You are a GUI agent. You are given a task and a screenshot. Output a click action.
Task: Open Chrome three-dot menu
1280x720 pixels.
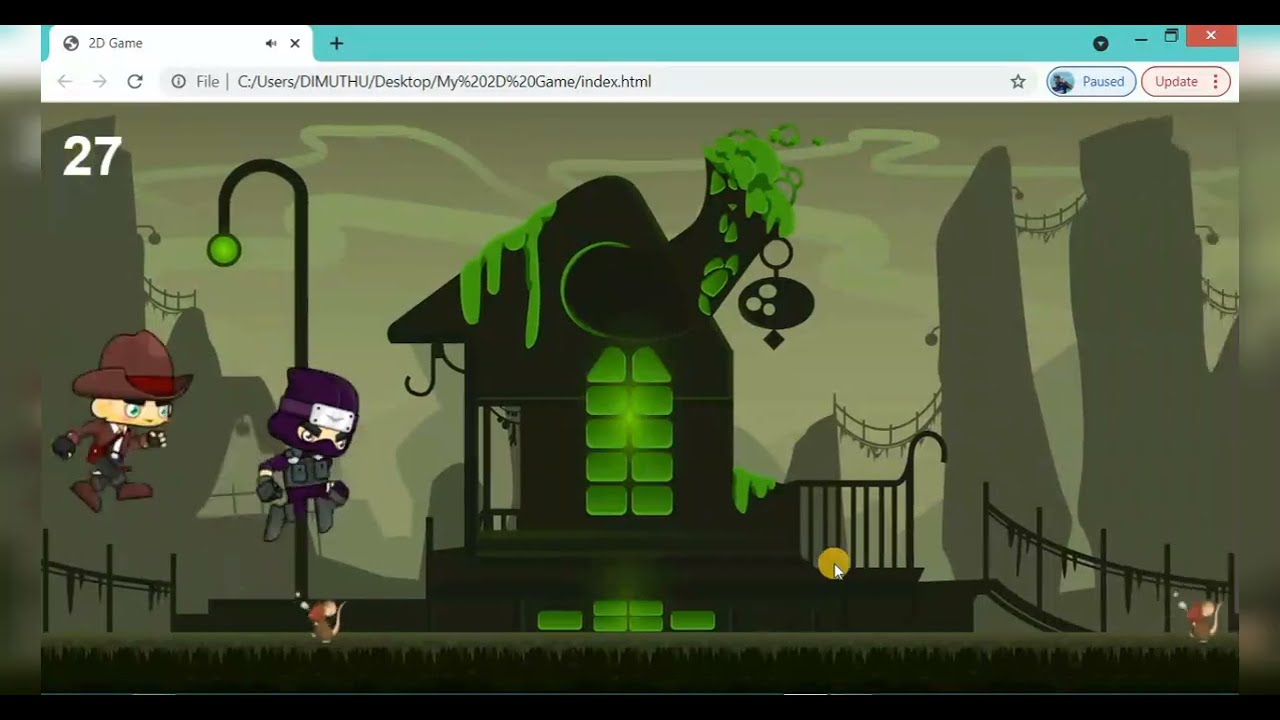pyautogui.click(x=1215, y=82)
